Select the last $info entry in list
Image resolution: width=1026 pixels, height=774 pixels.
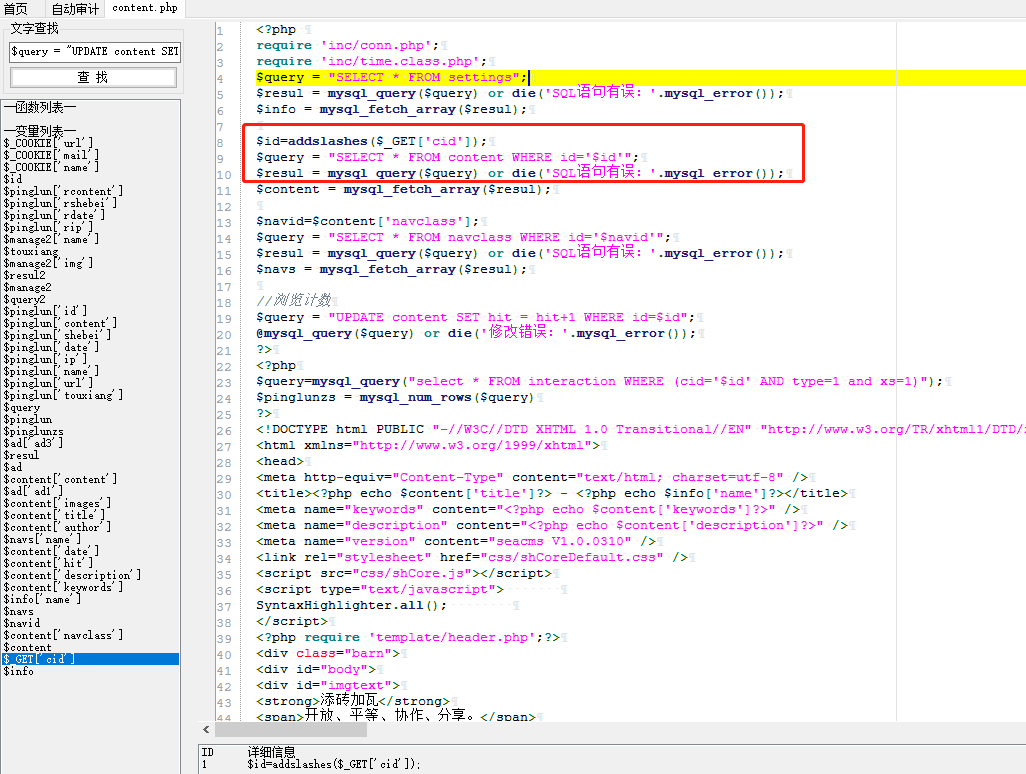tap(18, 671)
